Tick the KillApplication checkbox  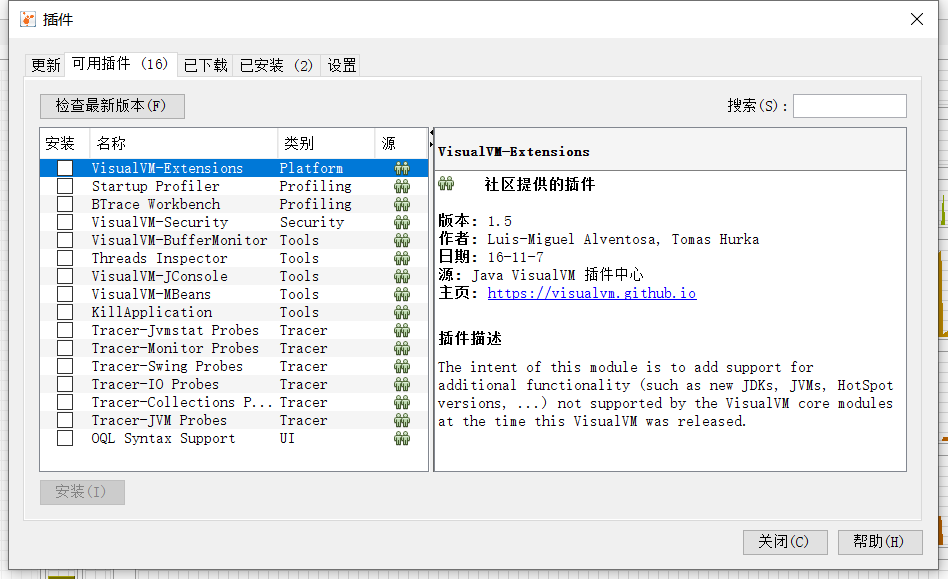(x=65, y=312)
